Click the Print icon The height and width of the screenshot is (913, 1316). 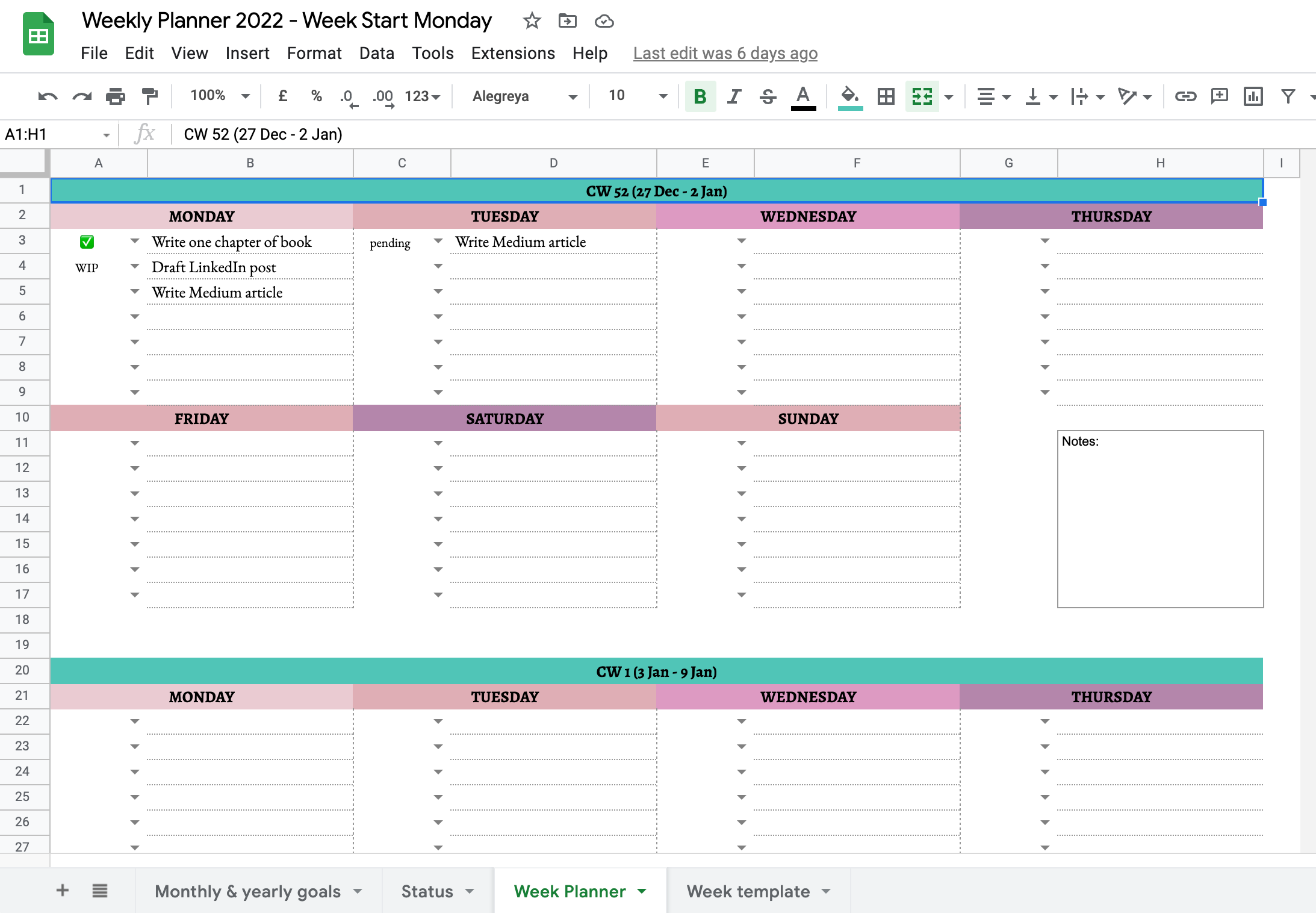[116, 96]
